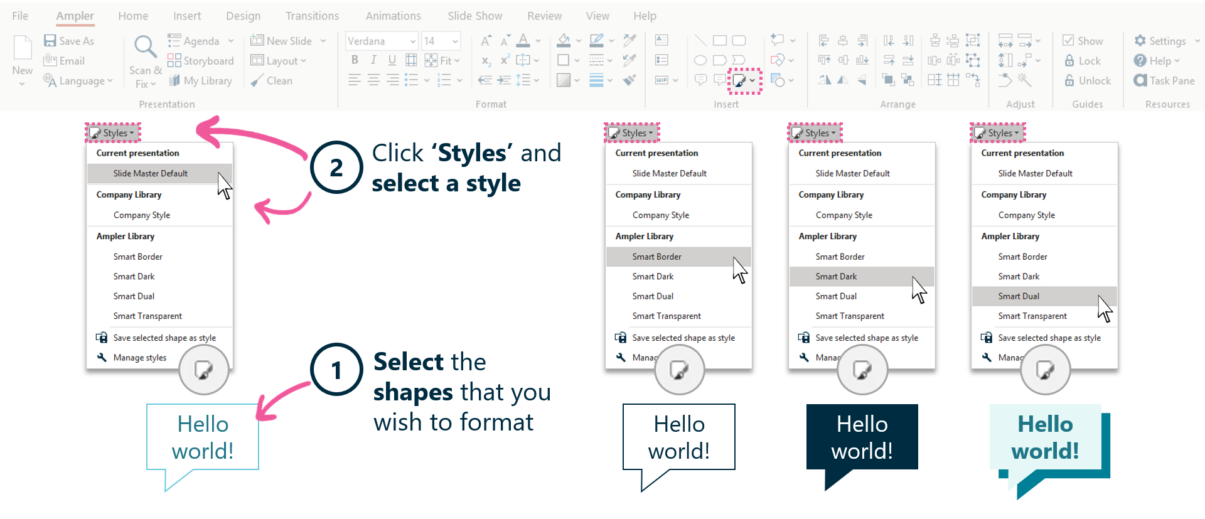Click the Email button in Presentation group

click(64, 61)
